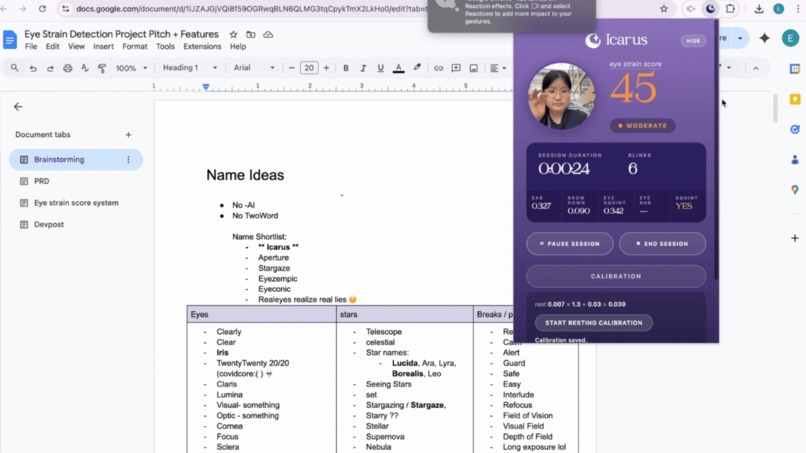
Task: Toggle italic formatting
Action: point(363,68)
